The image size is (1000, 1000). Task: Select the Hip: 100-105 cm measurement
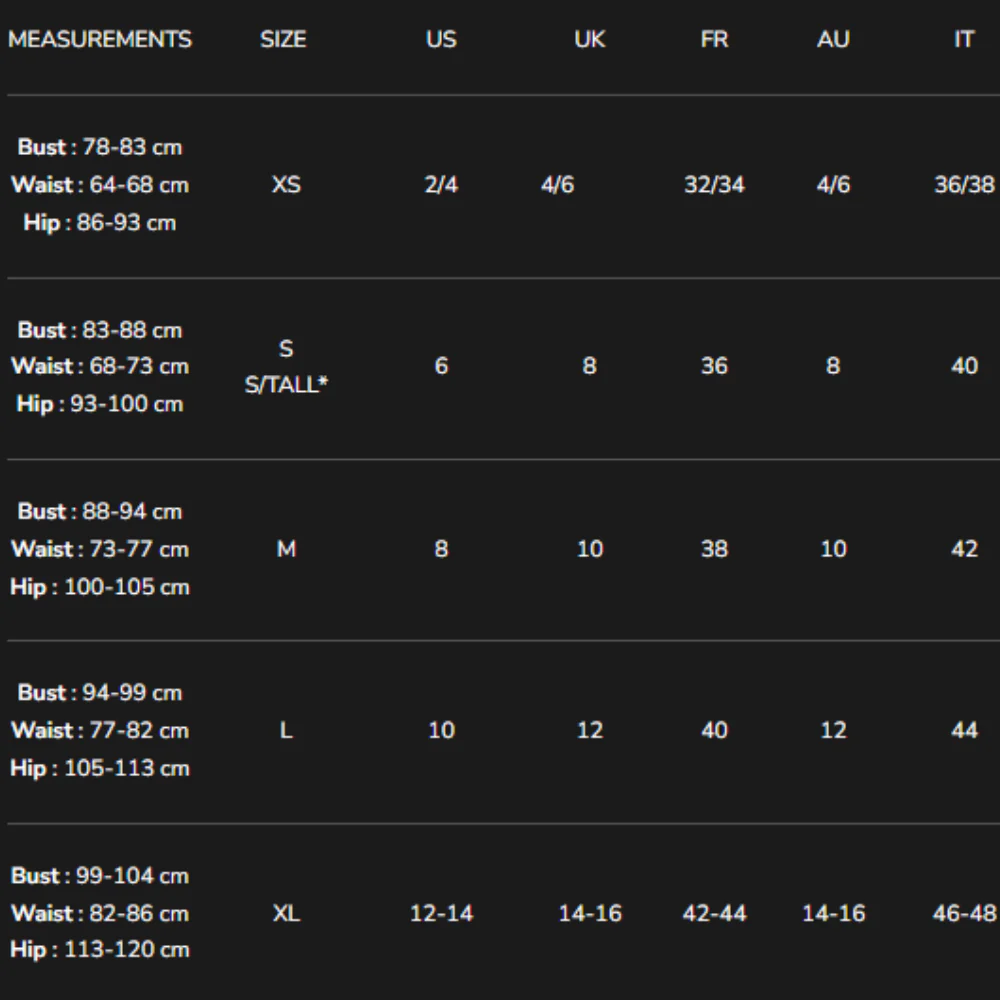[x=100, y=587]
